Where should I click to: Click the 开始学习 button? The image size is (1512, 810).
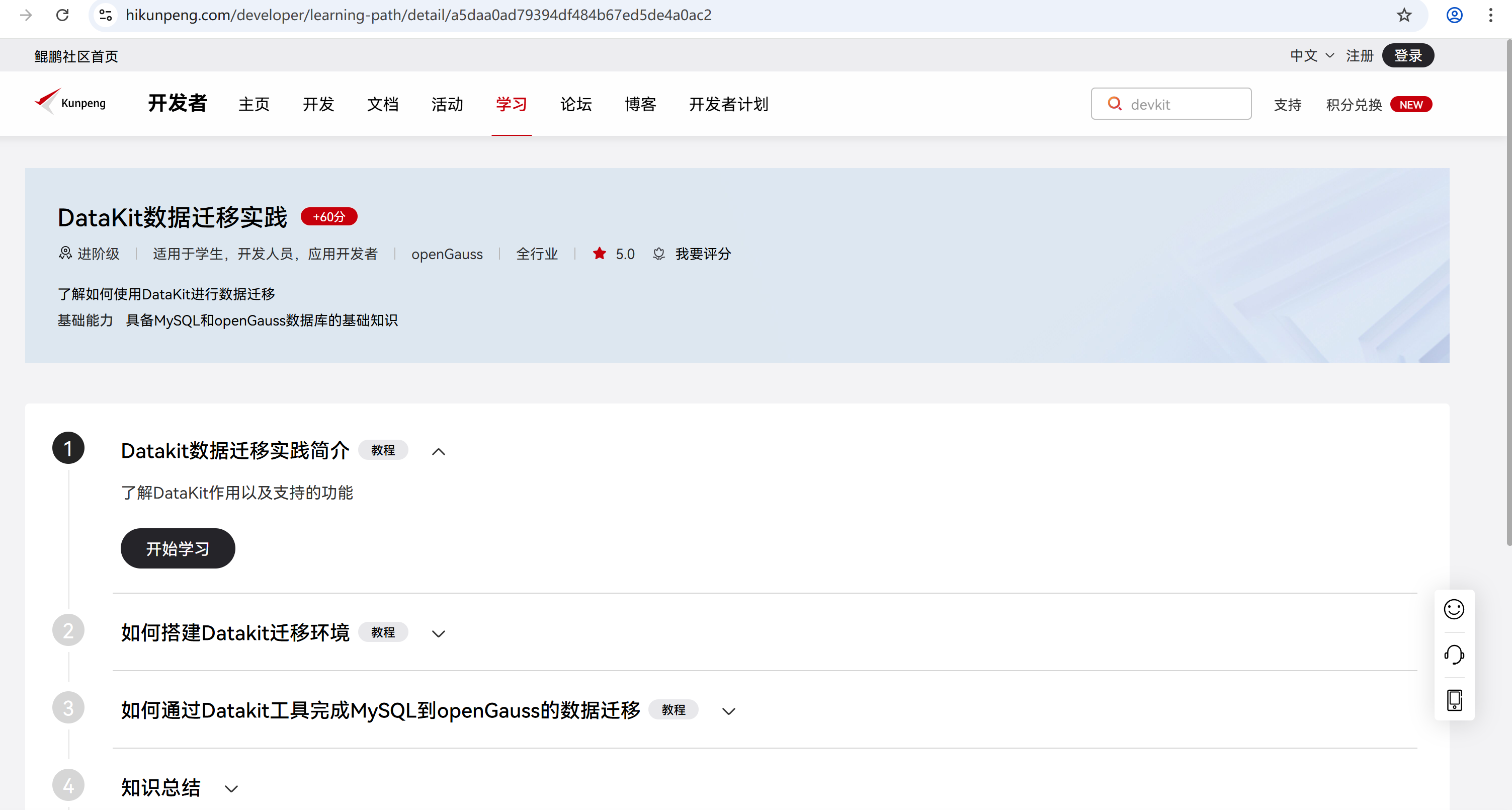(178, 548)
